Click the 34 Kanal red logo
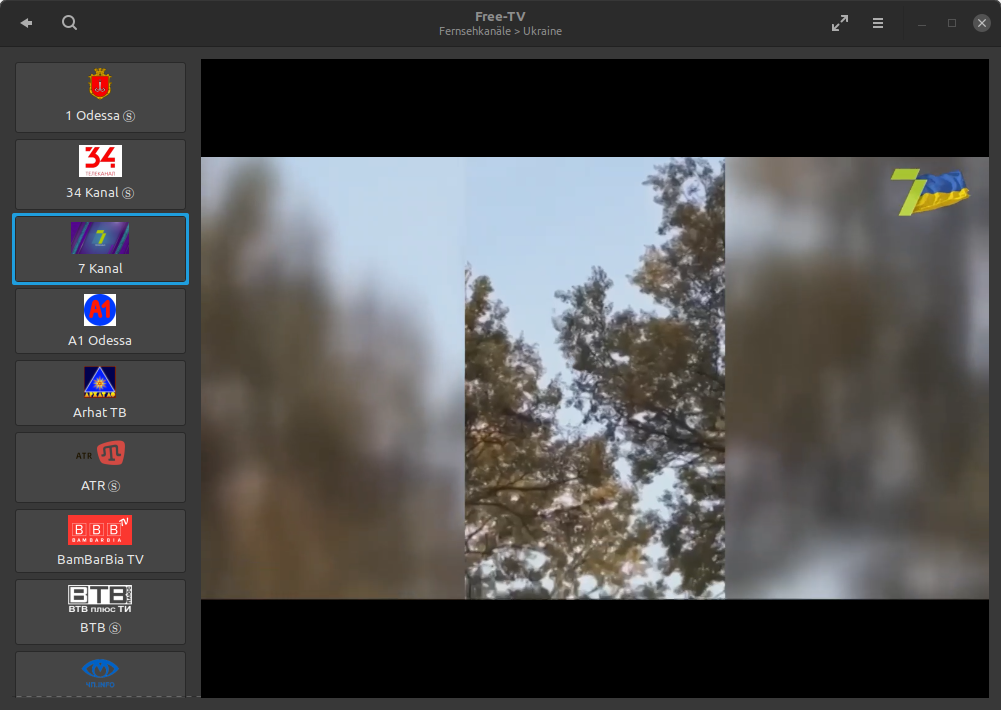Image resolution: width=1001 pixels, height=710 pixels. (x=100, y=160)
